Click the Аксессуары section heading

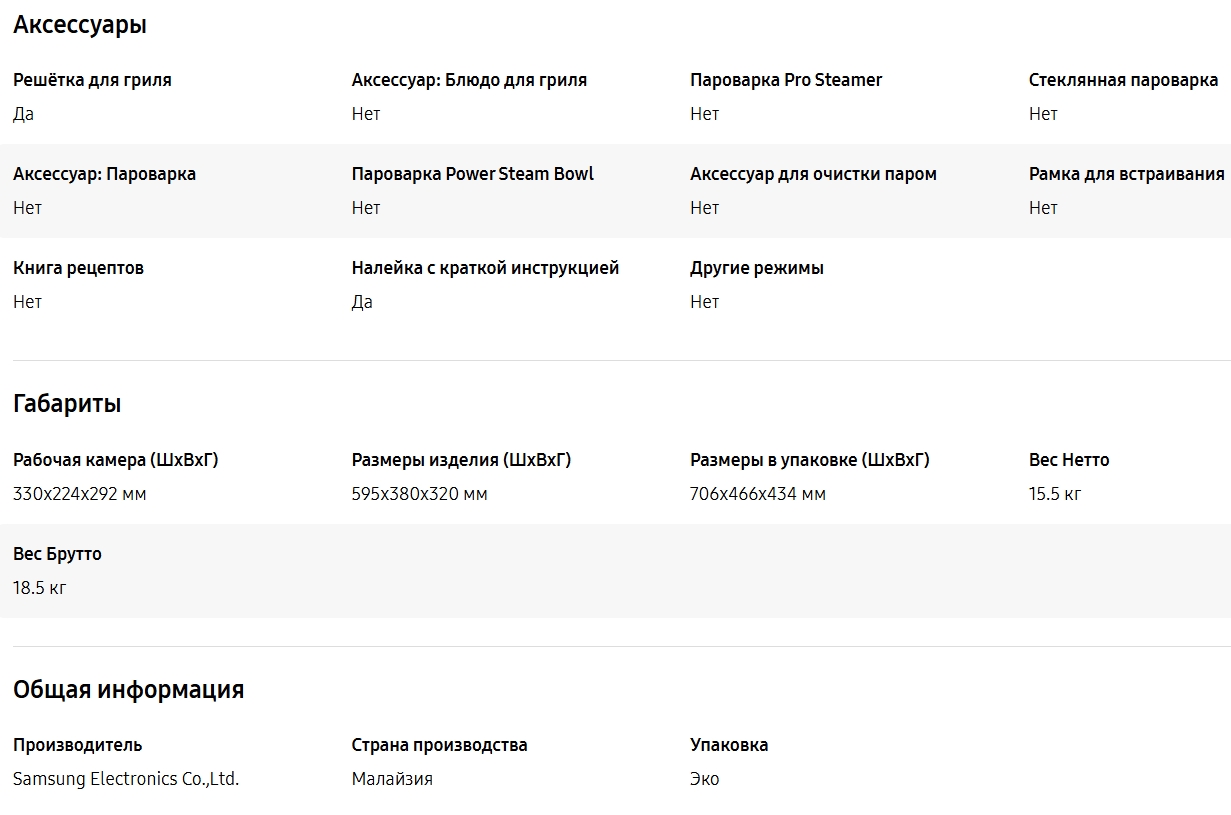[80, 26]
